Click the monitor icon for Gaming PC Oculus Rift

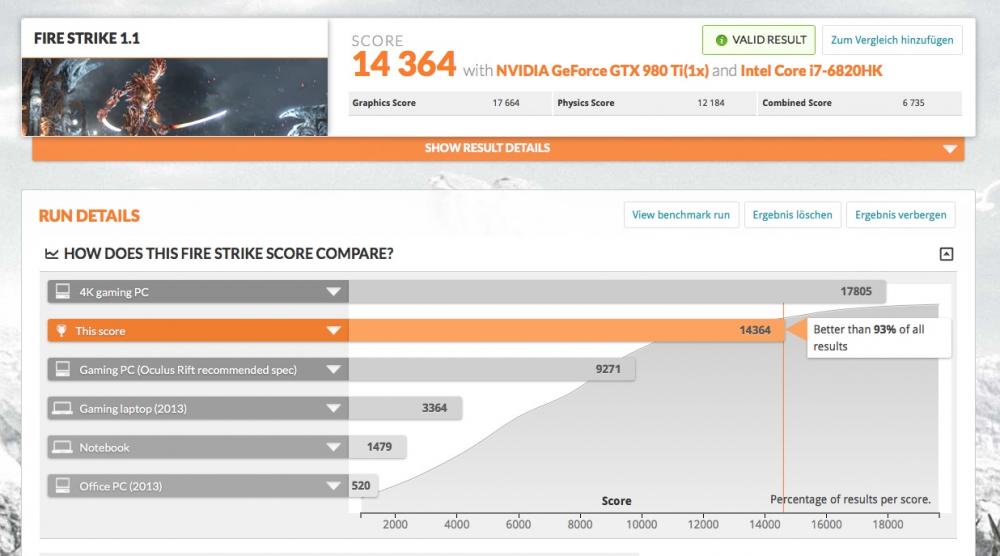[x=62, y=370]
